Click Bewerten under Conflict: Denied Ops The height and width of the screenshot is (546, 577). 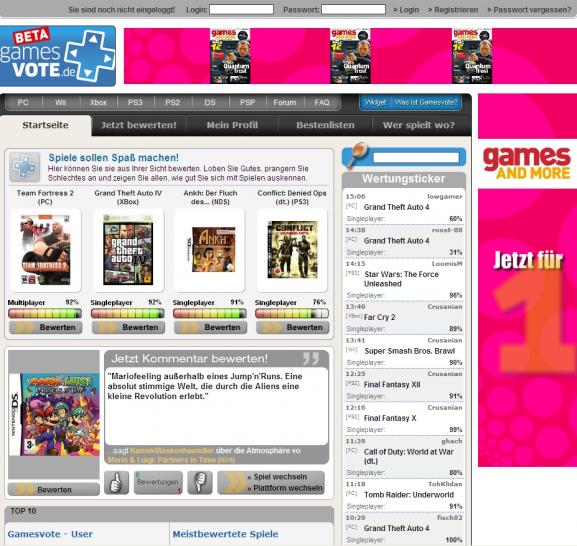[293, 327]
